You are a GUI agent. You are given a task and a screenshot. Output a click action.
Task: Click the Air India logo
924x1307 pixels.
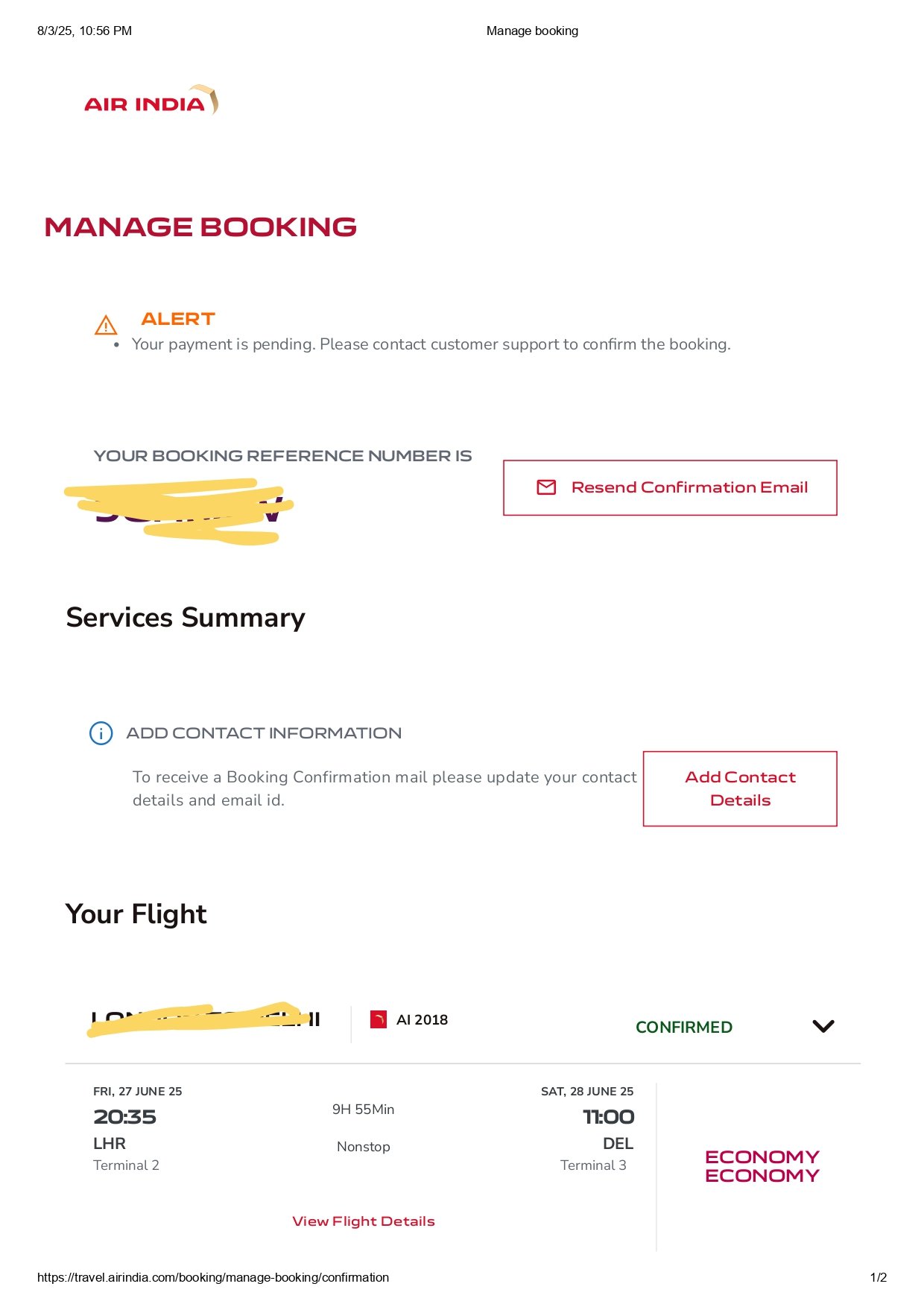pyautogui.click(x=151, y=101)
